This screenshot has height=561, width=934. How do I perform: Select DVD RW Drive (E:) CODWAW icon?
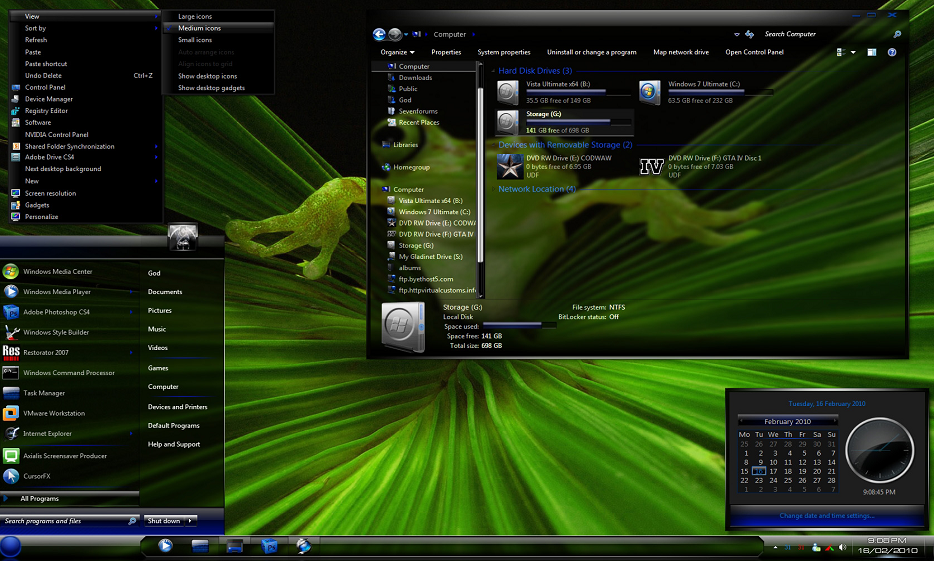[510, 166]
